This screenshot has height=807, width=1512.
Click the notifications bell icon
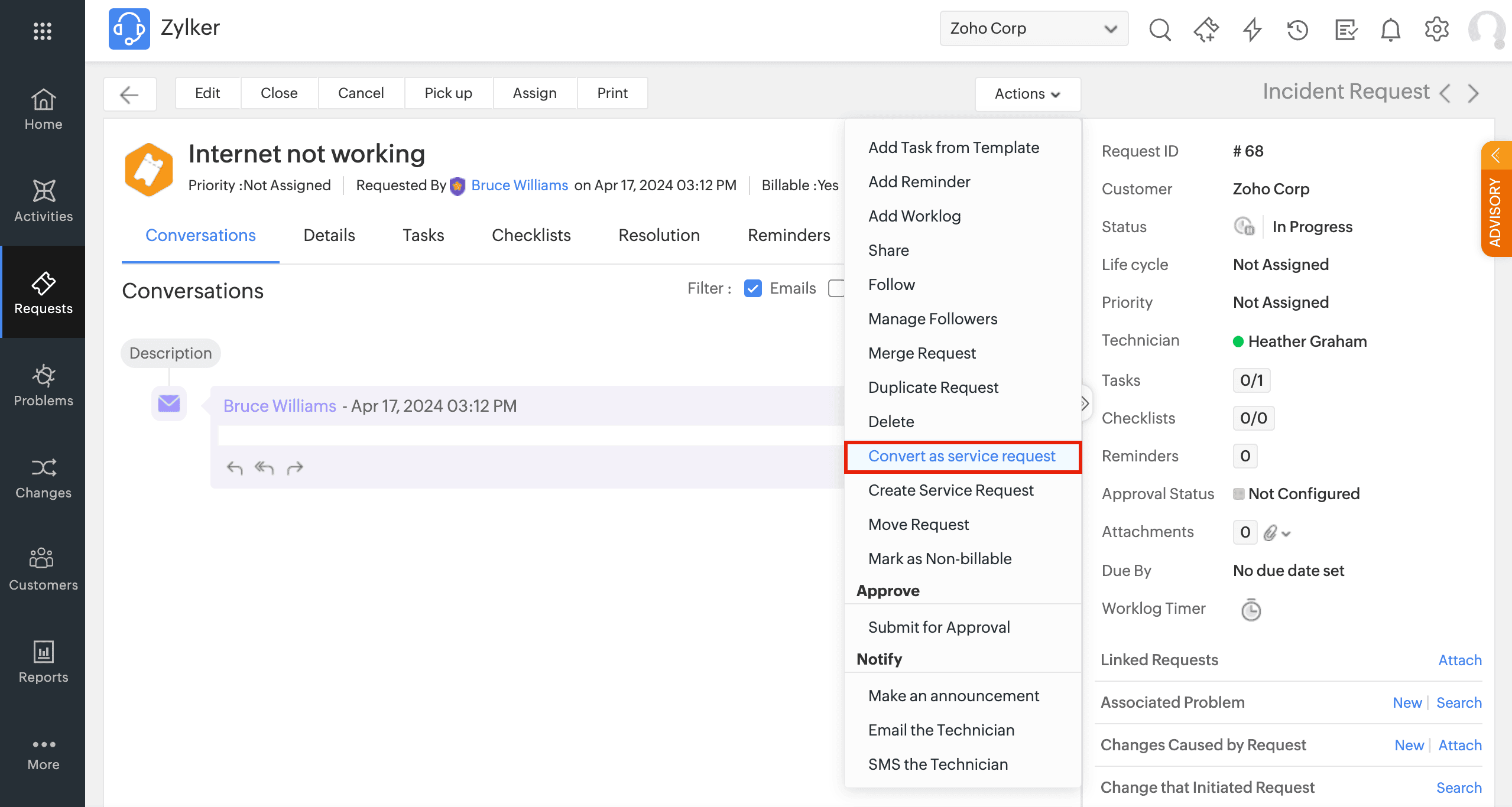[x=1390, y=29]
